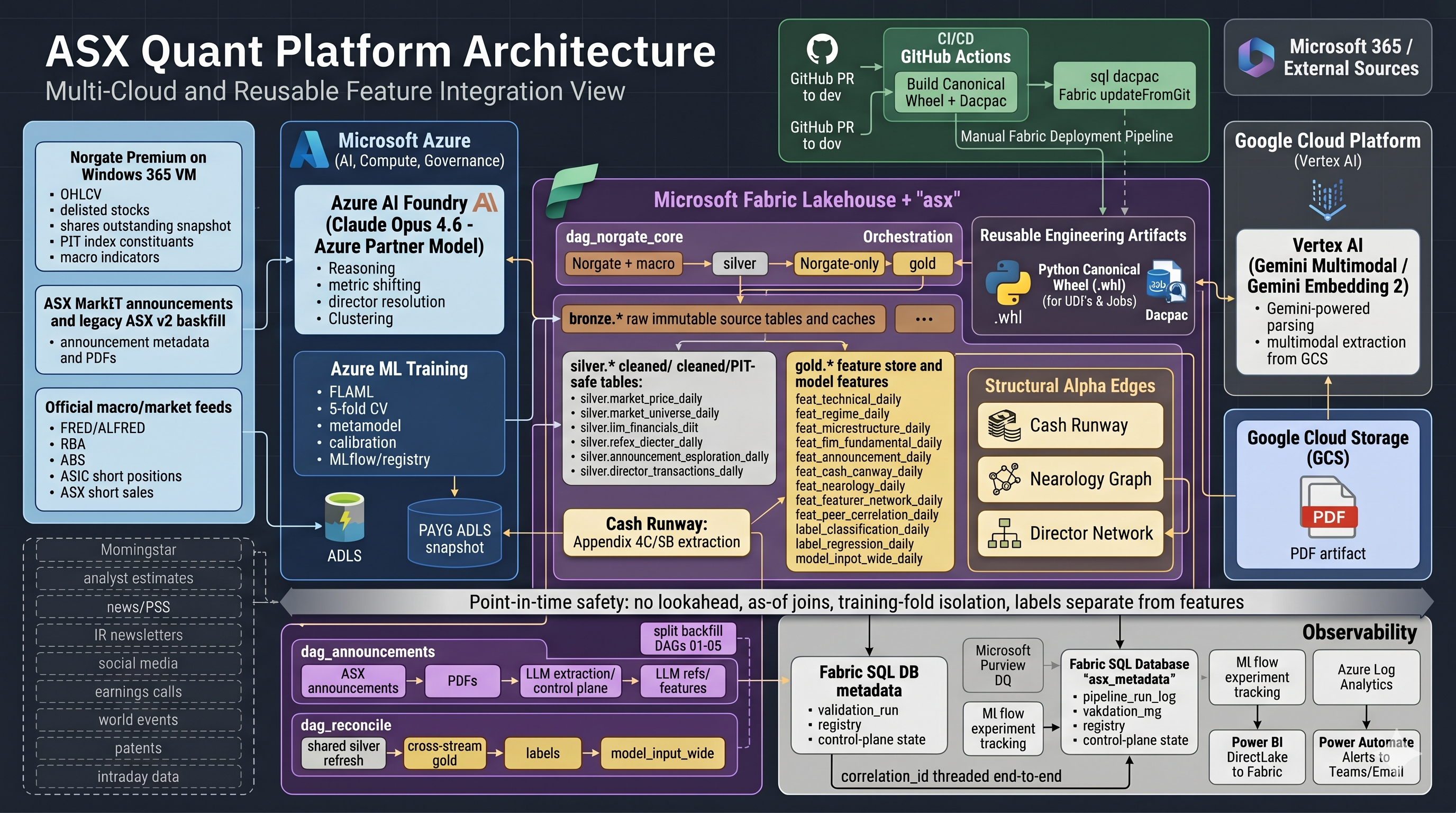1456x813 pixels.
Task: Click the Microsoft Azure A logo
Action: pos(309,150)
